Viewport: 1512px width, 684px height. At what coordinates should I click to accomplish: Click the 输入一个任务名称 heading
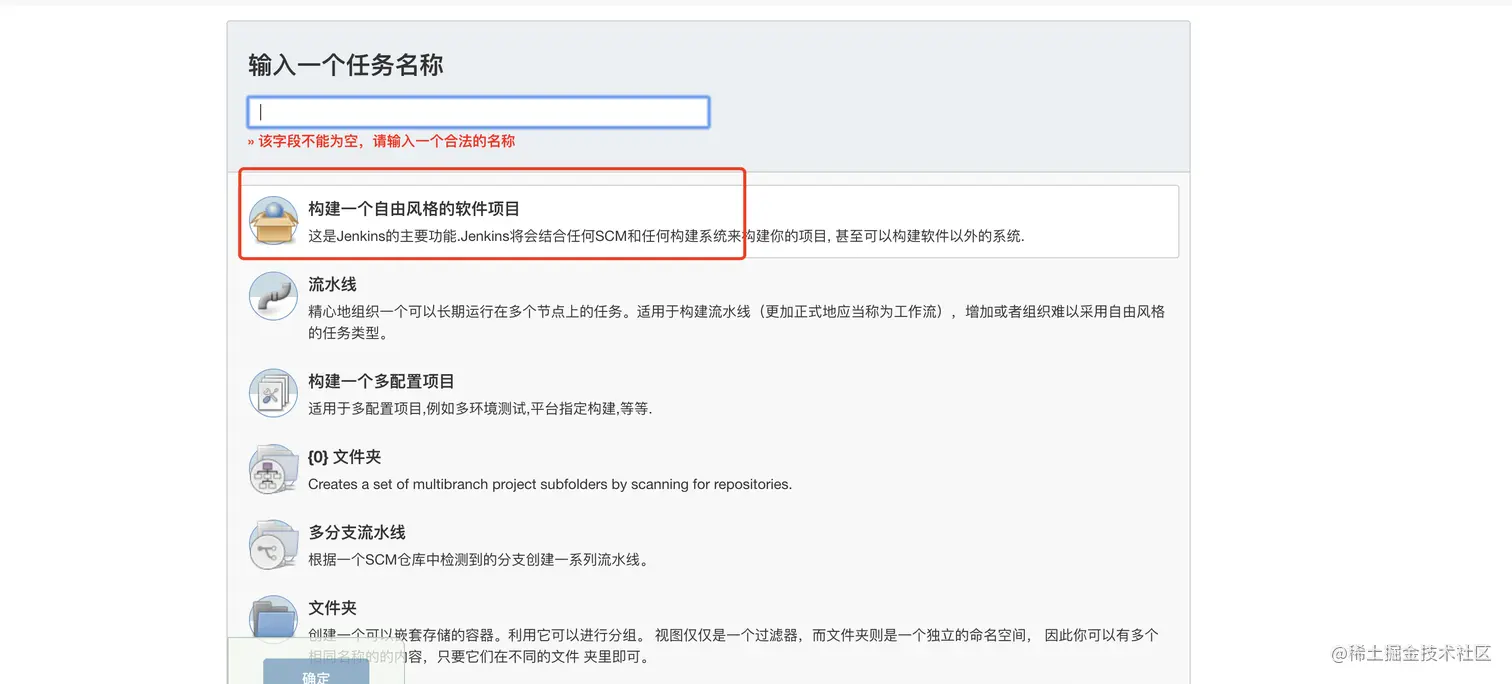click(x=346, y=66)
